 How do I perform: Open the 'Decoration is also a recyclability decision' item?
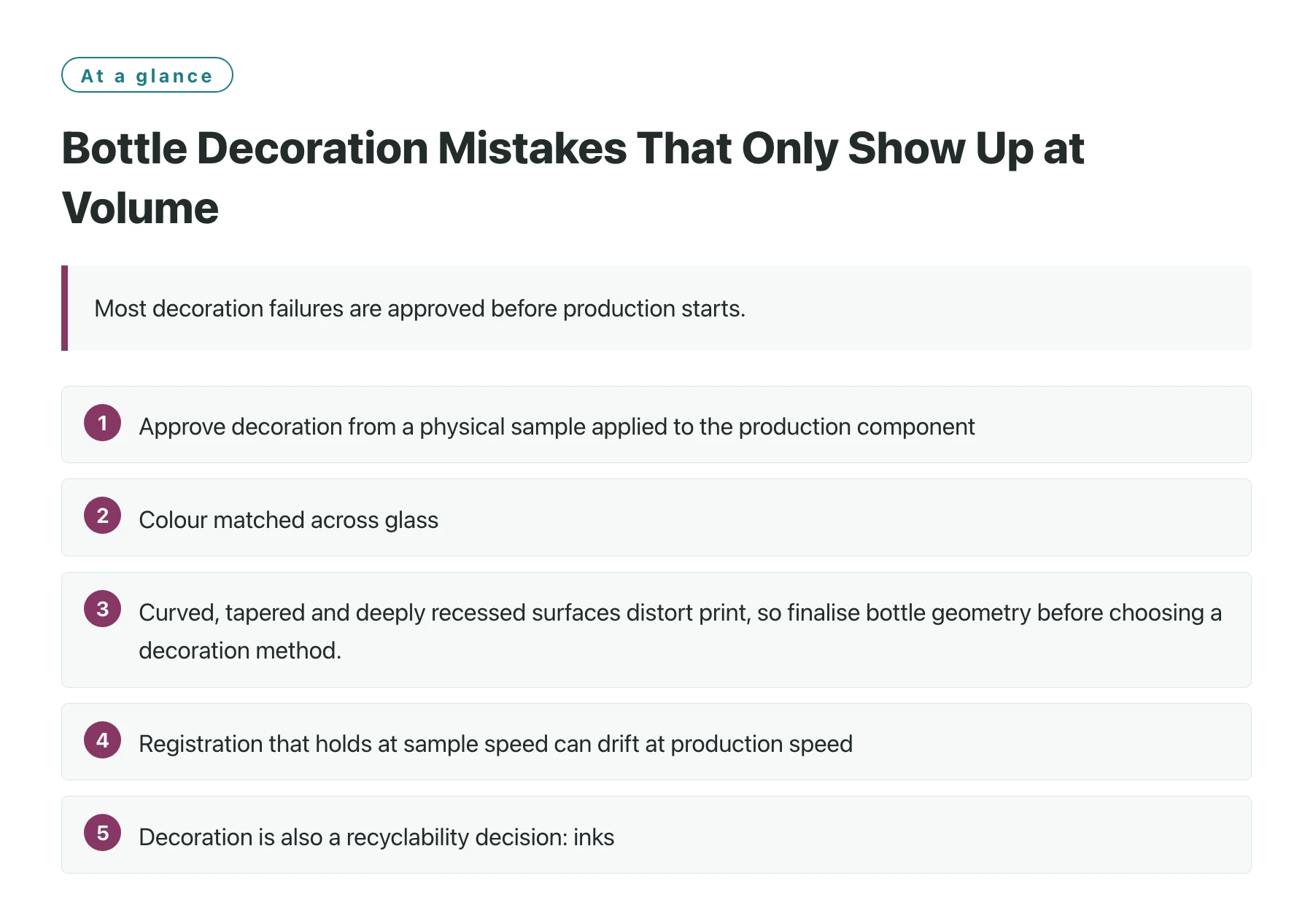[656, 835]
